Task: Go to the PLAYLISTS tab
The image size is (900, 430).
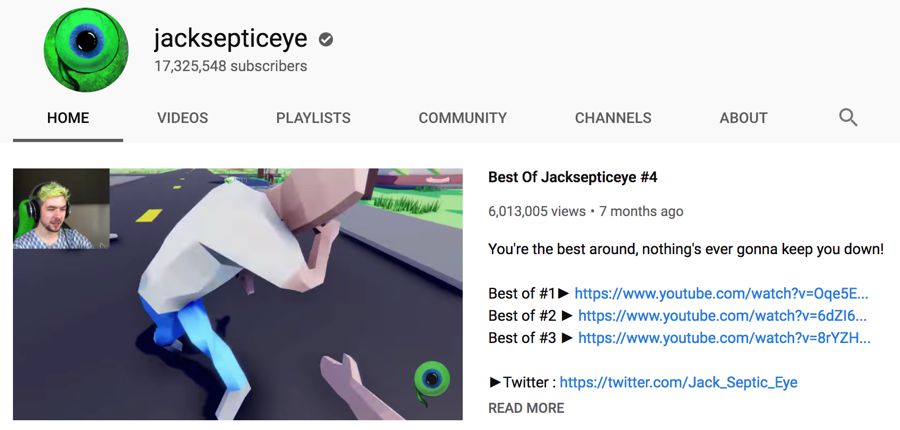Action: [x=313, y=118]
